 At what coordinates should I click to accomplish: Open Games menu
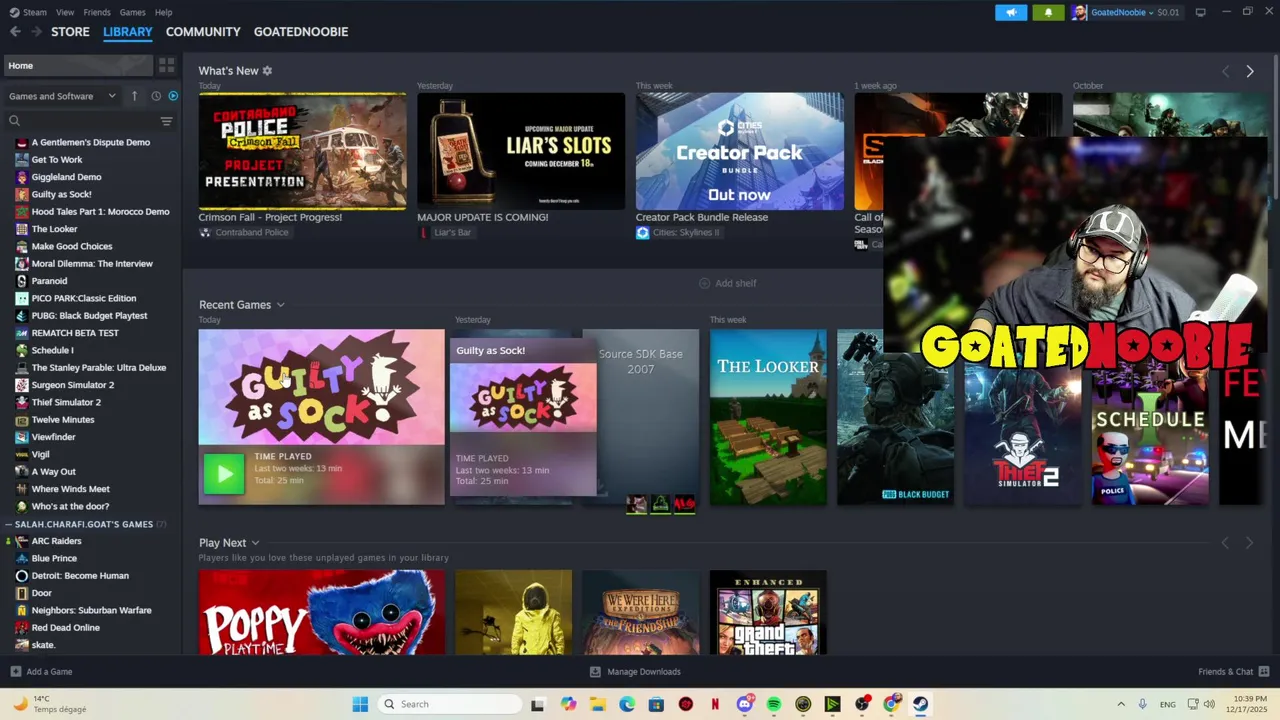point(132,12)
